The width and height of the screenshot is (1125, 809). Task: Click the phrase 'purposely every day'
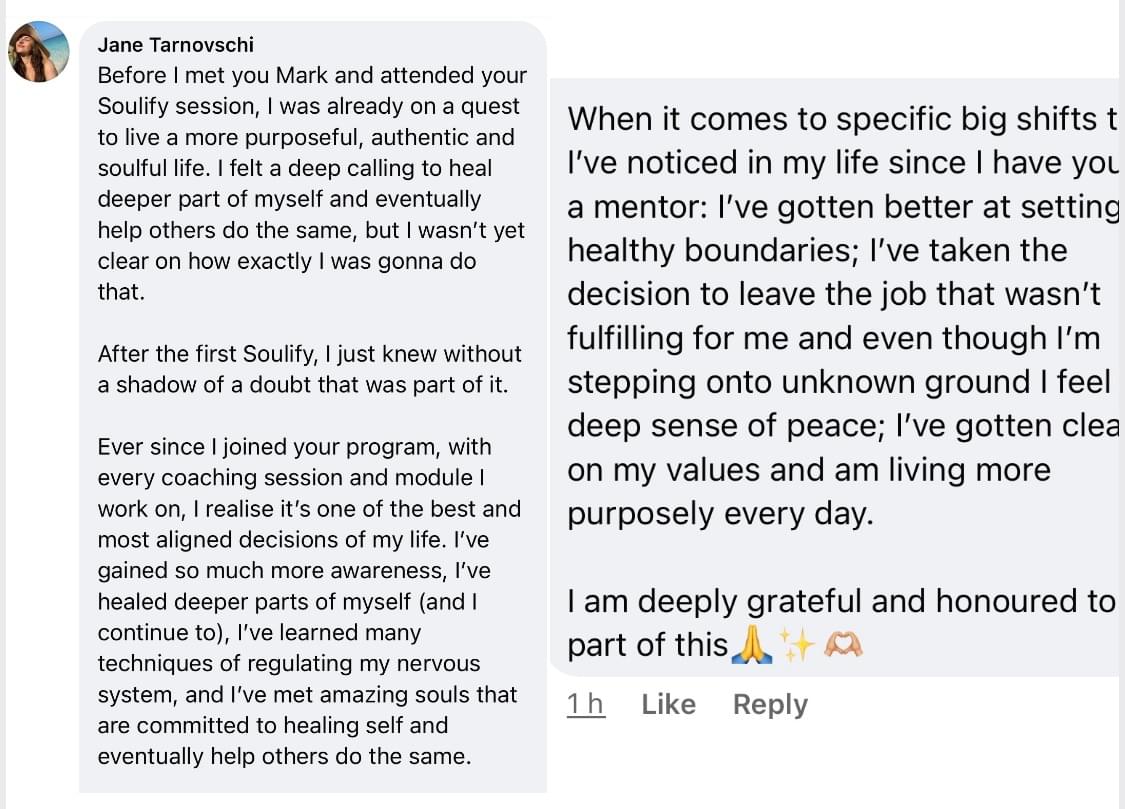coord(720,514)
